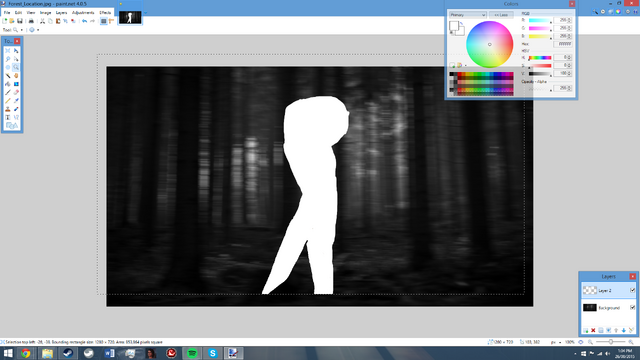640x360 pixels.
Task: Select the Clone Stamp tool
Action: pos(8,109)
